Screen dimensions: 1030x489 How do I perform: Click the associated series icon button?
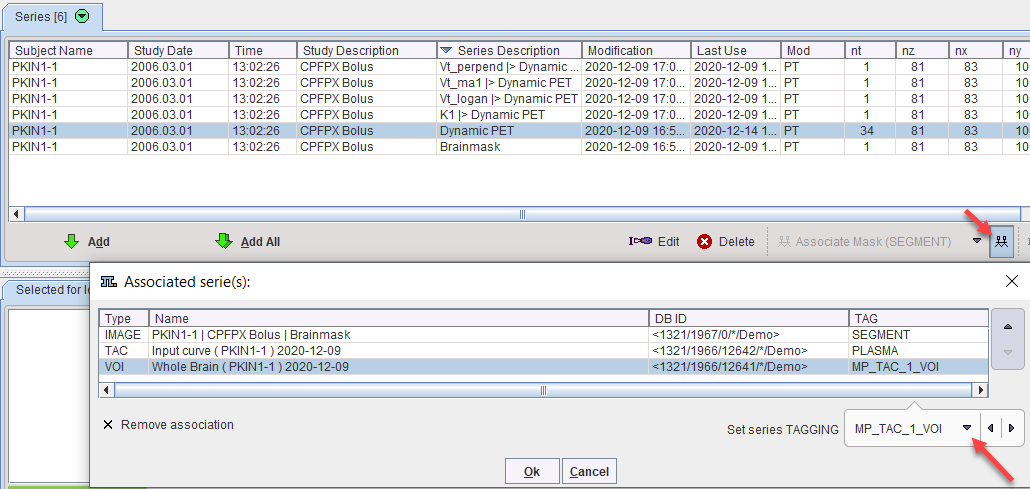1001,242
